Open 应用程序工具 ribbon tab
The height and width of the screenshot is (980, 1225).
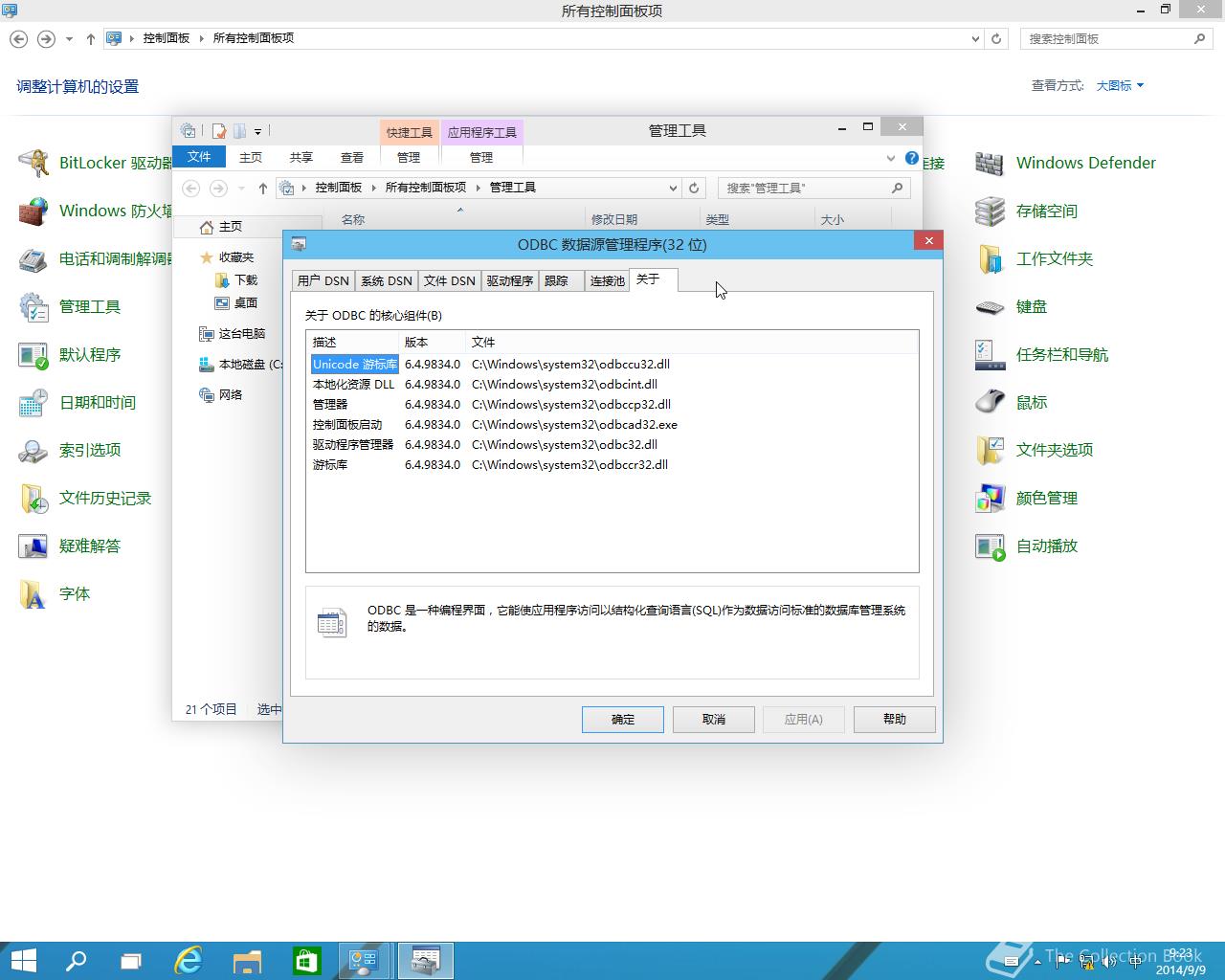click(482, 132)
